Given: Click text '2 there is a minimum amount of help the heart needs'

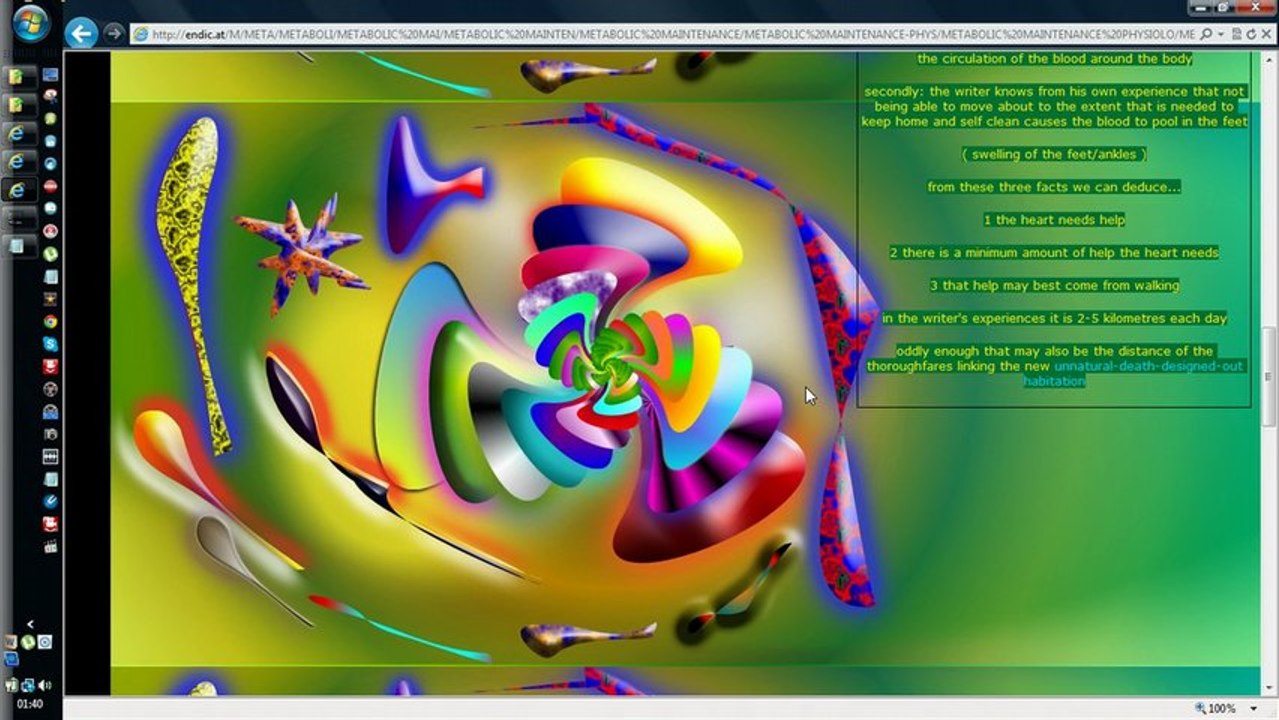Looking at the screenshot, I should [1054, 253].
